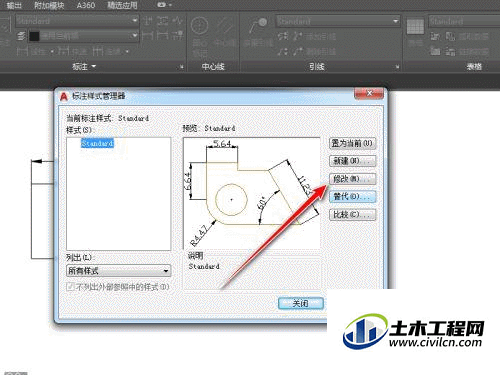Click the multileader icon in 引线 panel

coord(257,25)
